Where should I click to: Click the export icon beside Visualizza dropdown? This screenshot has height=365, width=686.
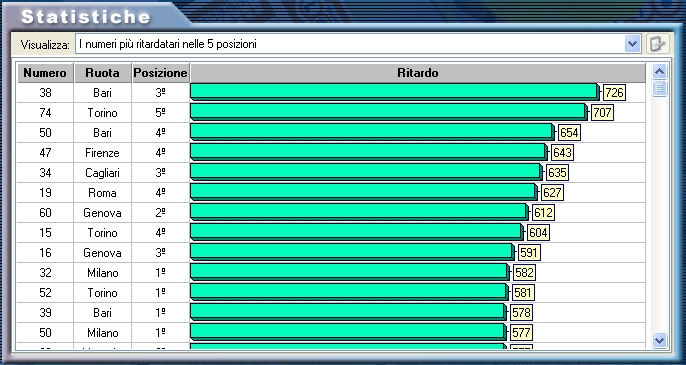tap(658, 44)
